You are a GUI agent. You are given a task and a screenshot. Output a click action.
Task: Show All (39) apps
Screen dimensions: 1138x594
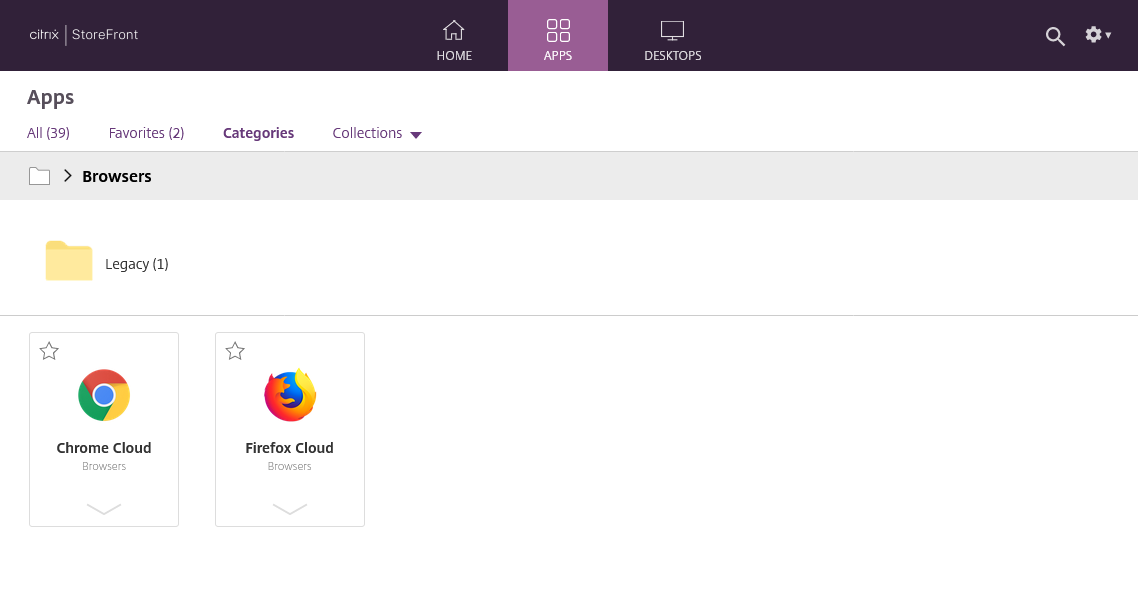click(x=48, y=133)
